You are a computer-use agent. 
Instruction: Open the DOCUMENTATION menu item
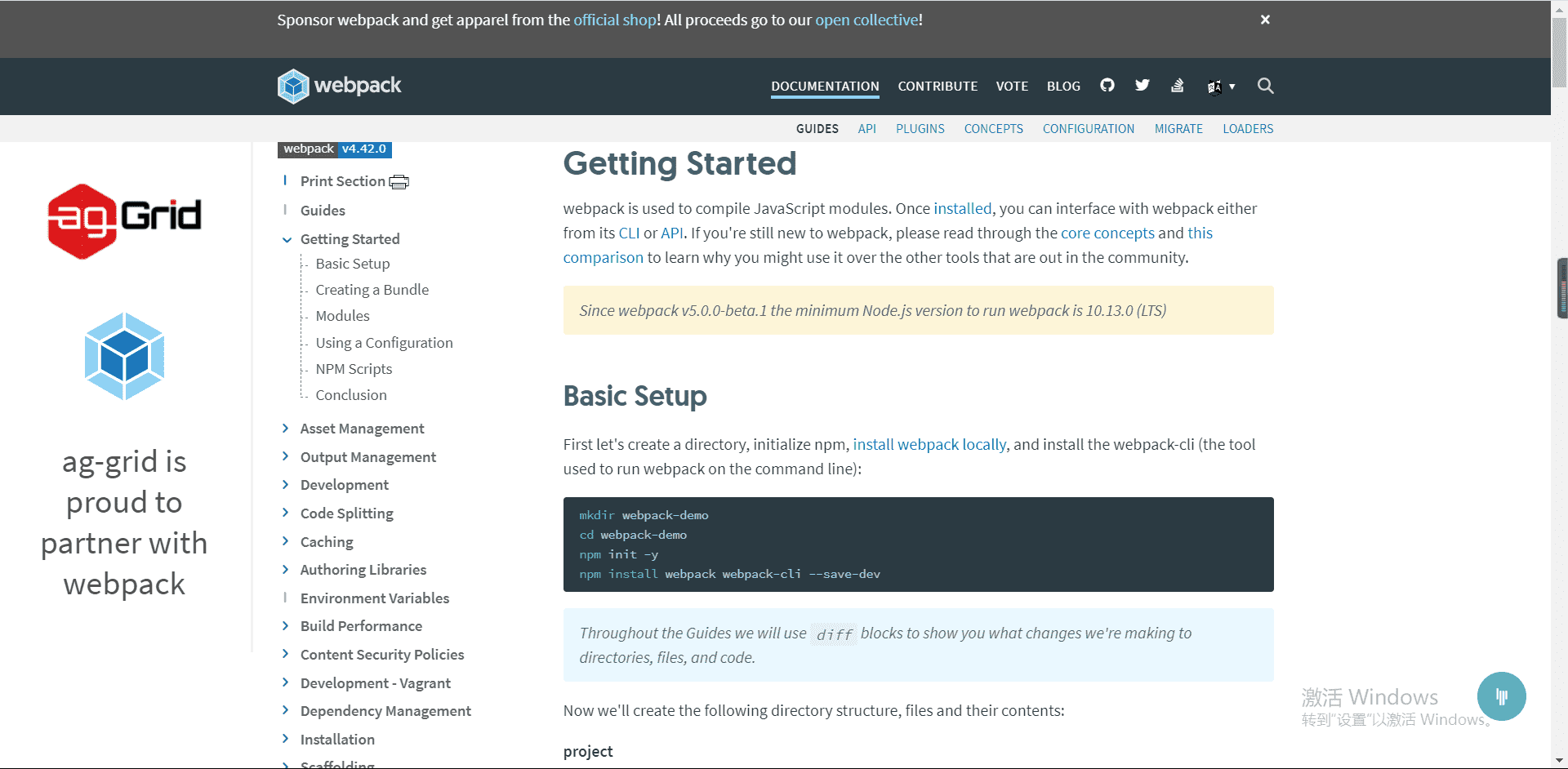pyautogui.click(x=825, y=86)
